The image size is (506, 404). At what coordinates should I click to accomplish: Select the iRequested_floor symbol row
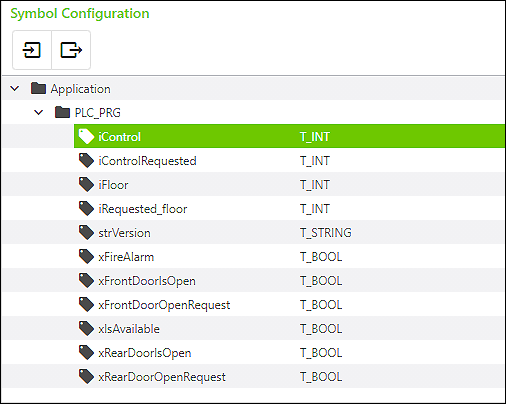pyautogui.click(x=289, y=209)
